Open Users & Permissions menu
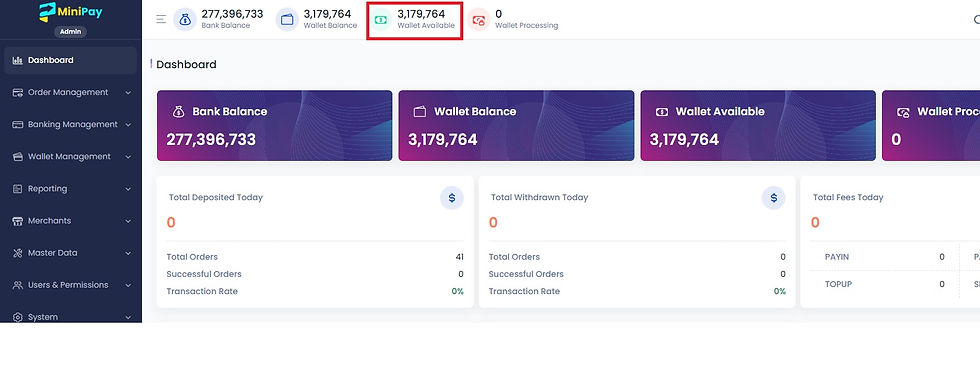980x385 pixels. [x=70, y=285]
